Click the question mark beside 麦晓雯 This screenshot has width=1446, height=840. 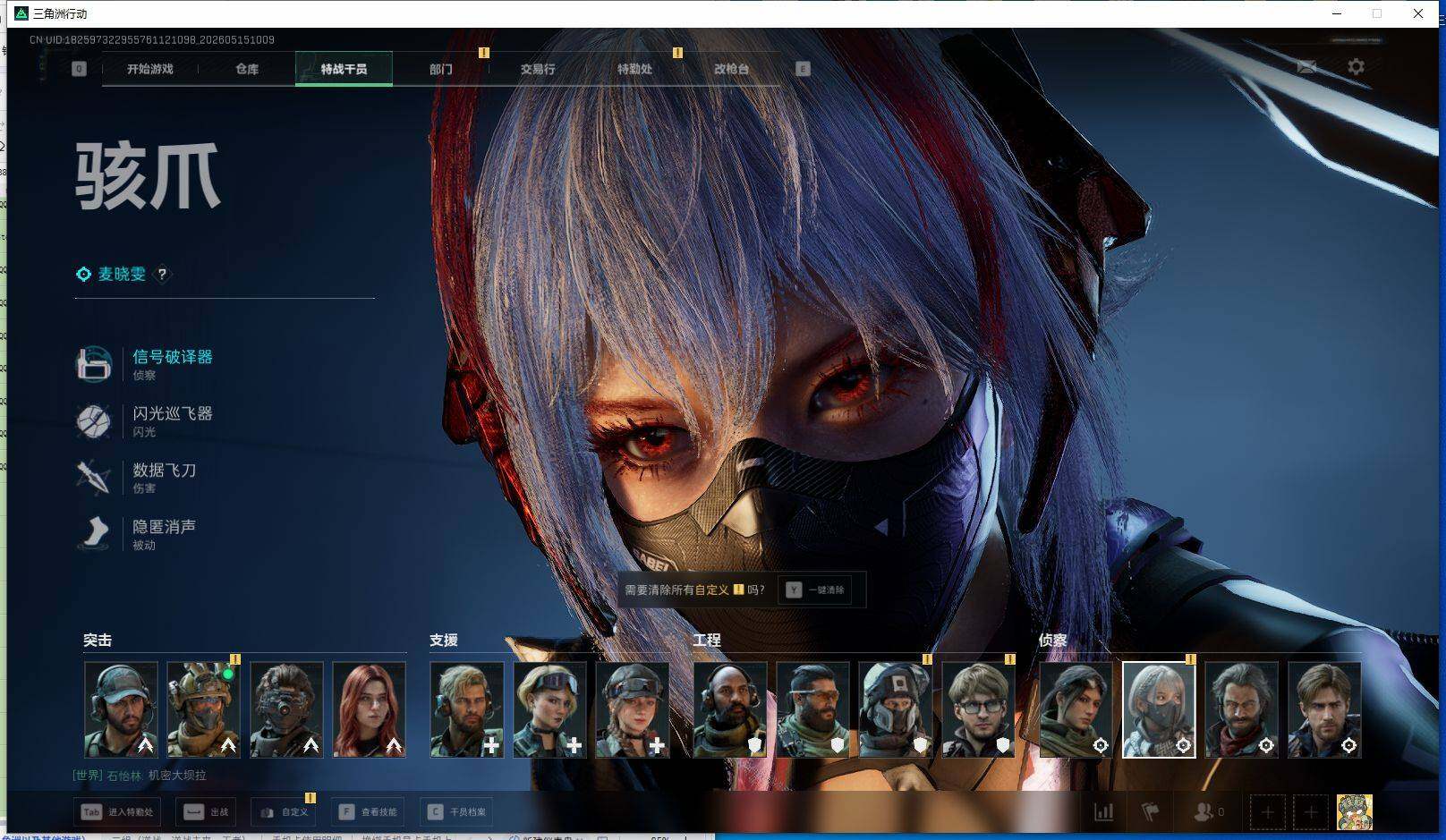[x=162, y=275]
